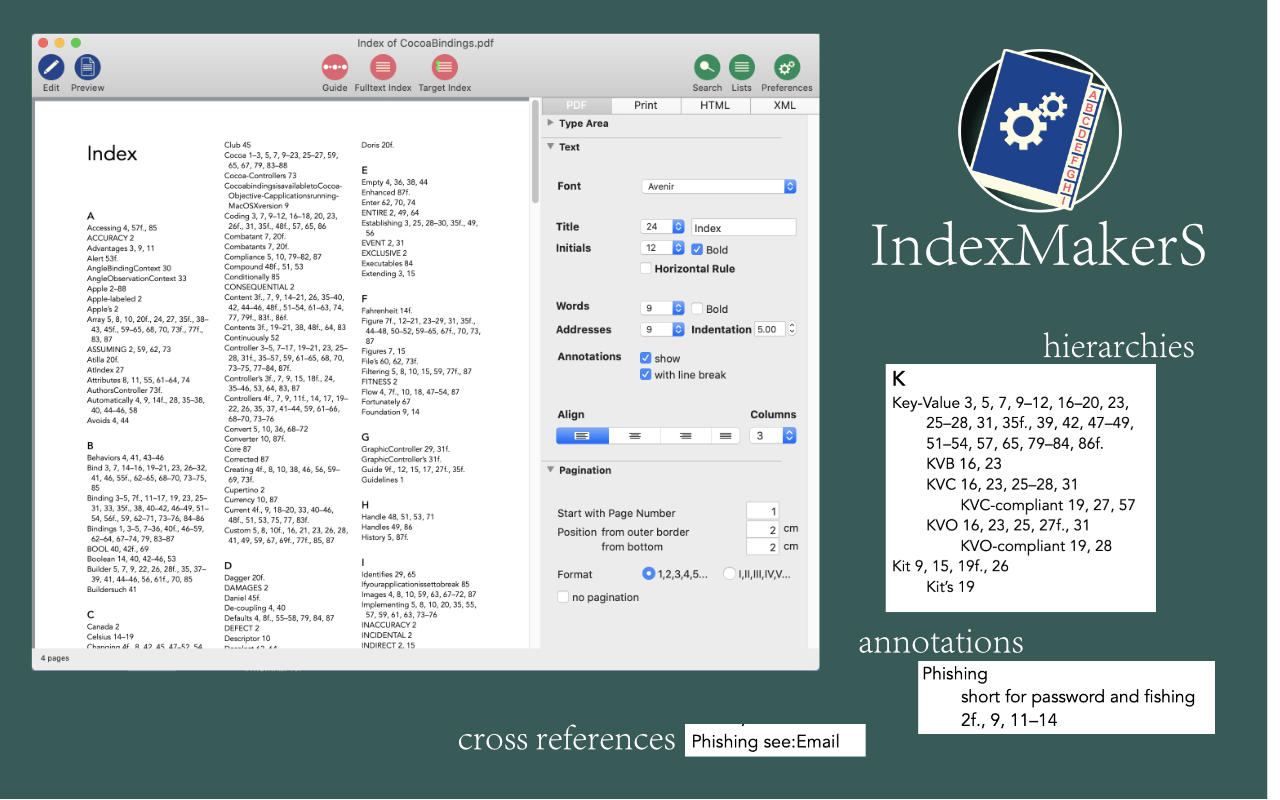This screenshot has width=1280, height=800.
Task: Click the Indentation stepper arrows
Action: point(792,329)
